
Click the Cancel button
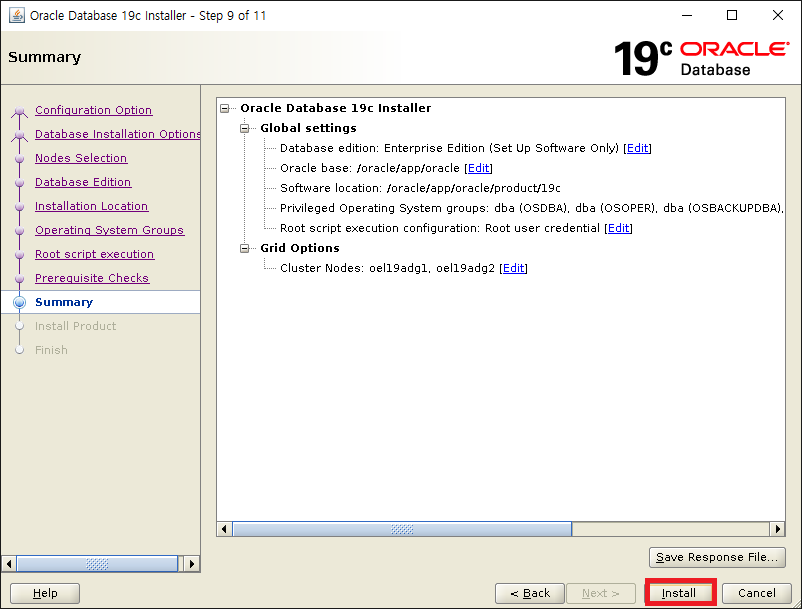click(756, 593)
